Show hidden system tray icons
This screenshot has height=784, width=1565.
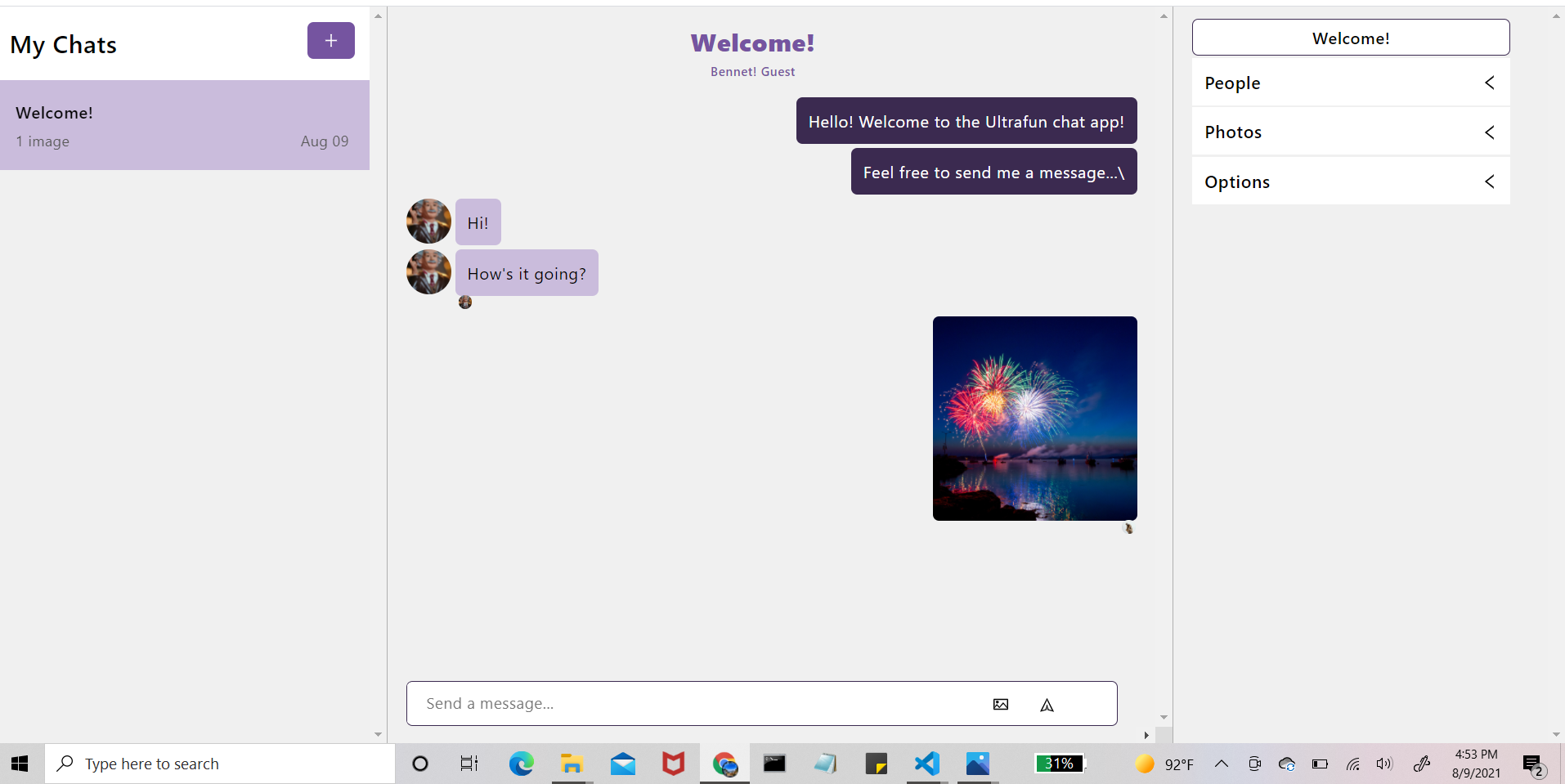[x=1222, y=764]
